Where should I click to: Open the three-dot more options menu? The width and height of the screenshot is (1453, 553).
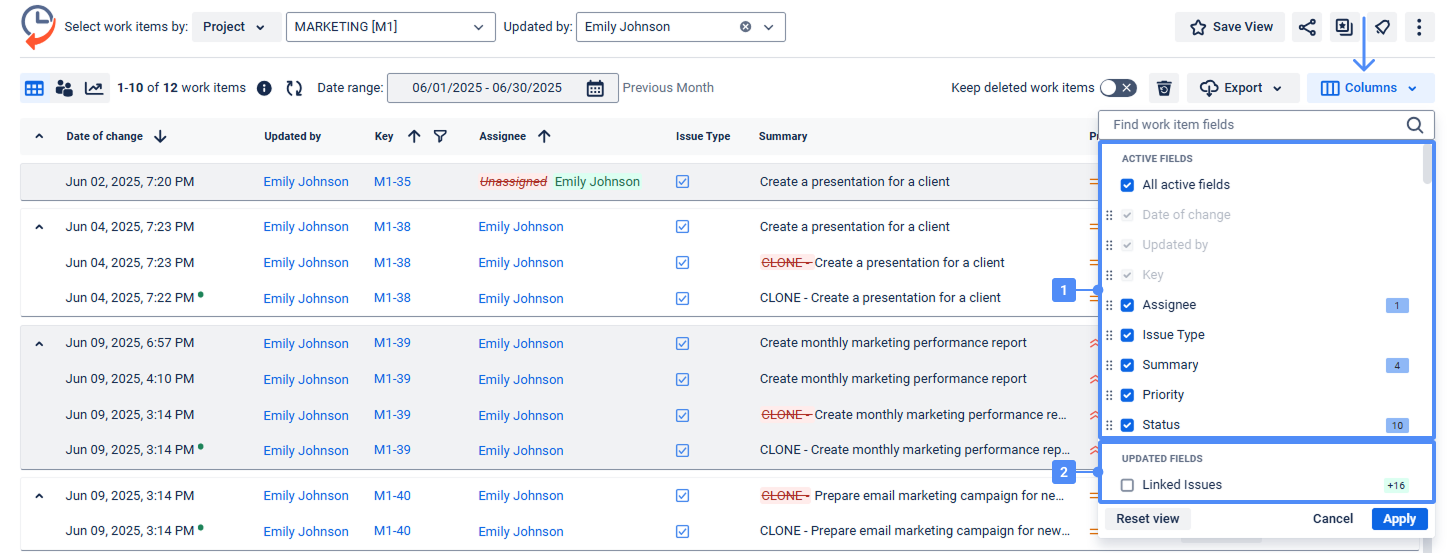[x=1419, y=27]
